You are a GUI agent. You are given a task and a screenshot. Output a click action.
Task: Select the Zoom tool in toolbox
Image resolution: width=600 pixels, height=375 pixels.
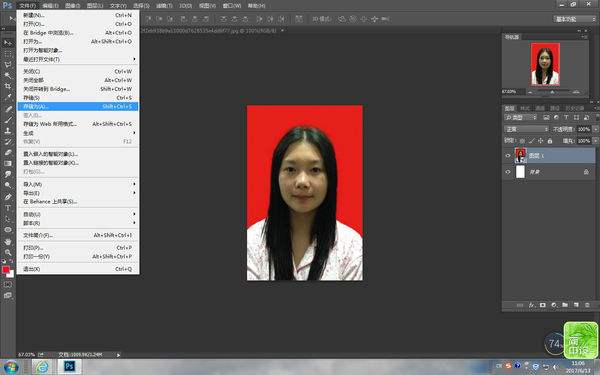click(x=8, y=252)
